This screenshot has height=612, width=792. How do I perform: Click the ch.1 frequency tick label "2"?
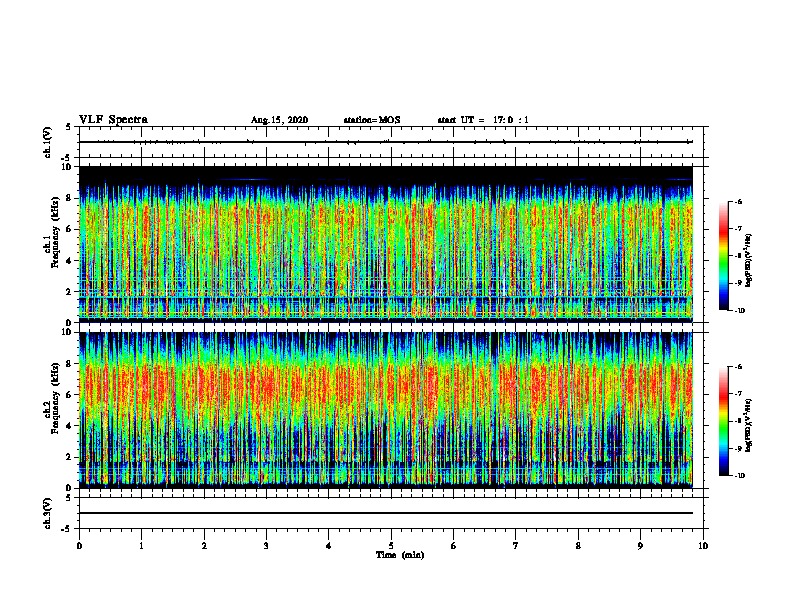pyautogui.click(x=70, y=292)
